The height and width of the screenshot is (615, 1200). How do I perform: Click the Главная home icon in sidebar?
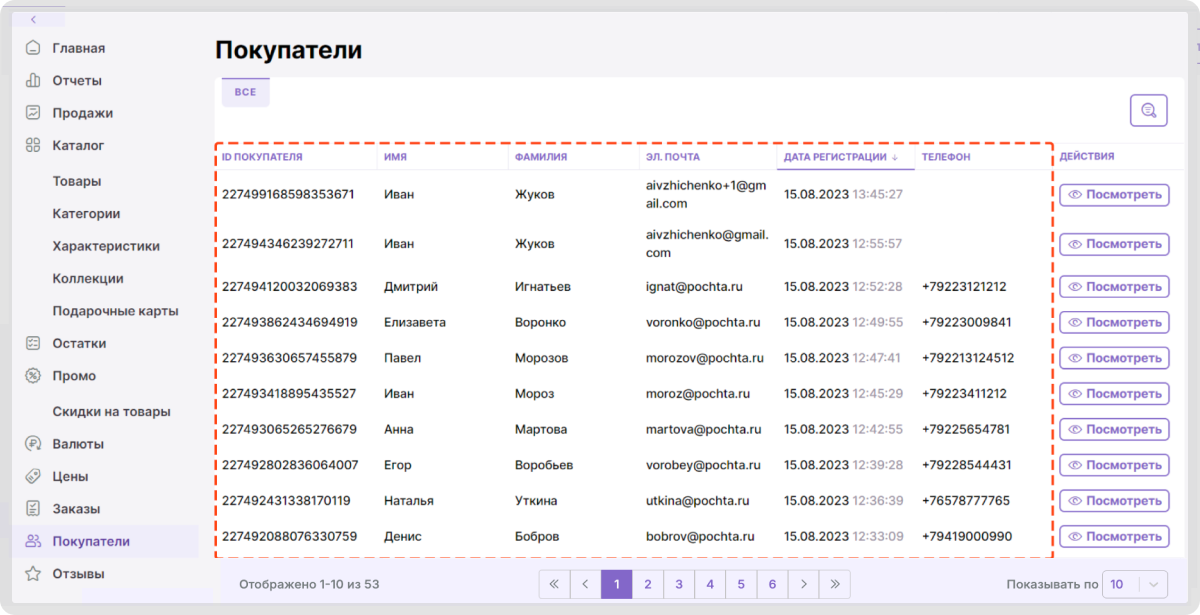(33, 48)
